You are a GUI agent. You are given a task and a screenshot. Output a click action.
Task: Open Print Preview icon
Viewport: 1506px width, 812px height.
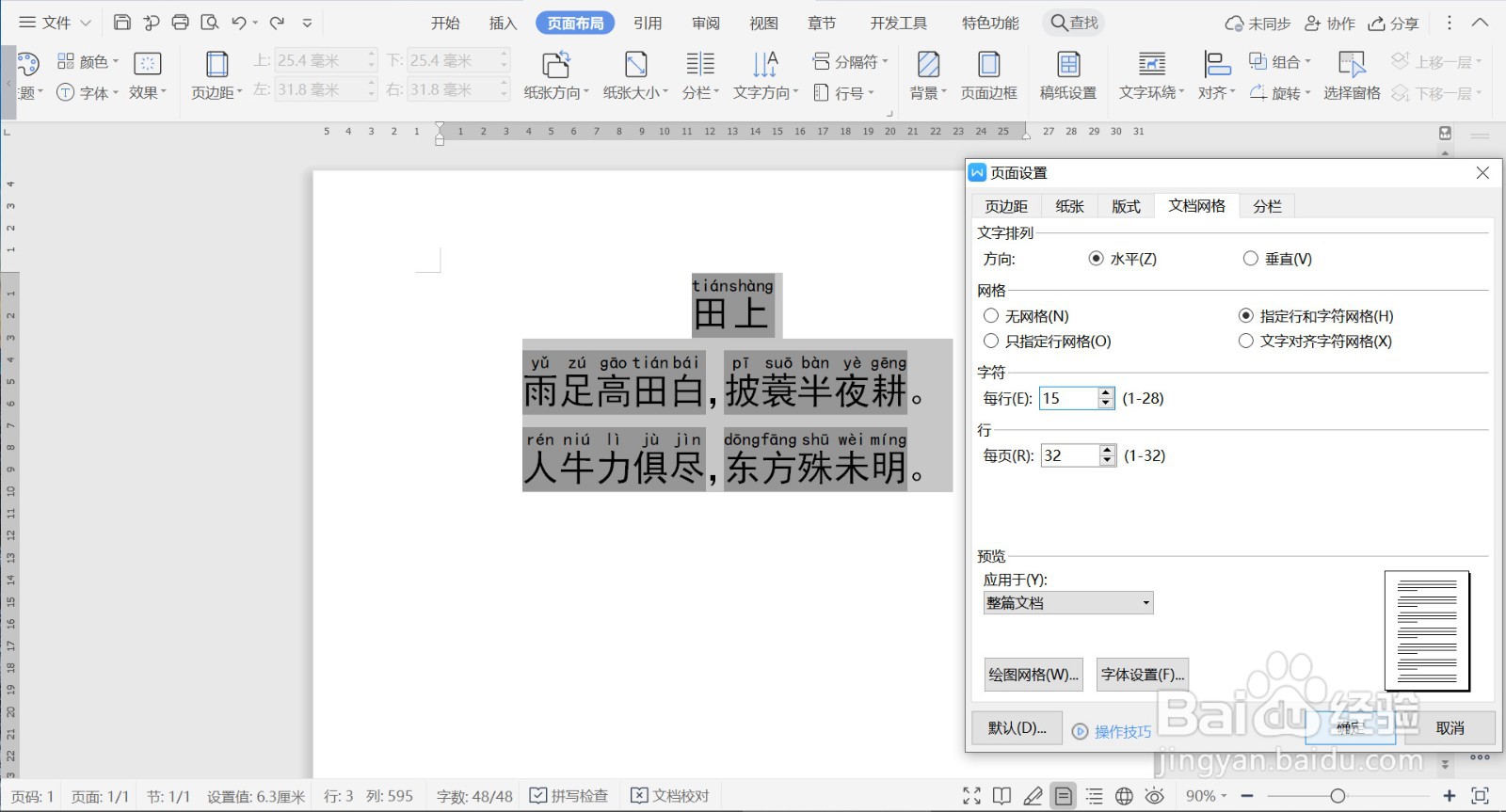pyautogui.click(x=210, y=23)
